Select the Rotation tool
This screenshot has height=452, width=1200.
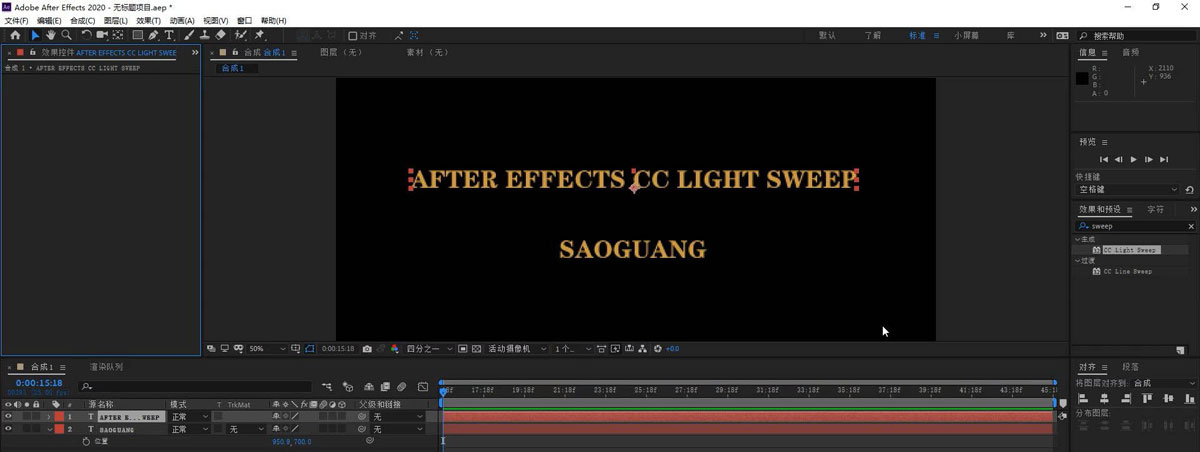[87, 35]
